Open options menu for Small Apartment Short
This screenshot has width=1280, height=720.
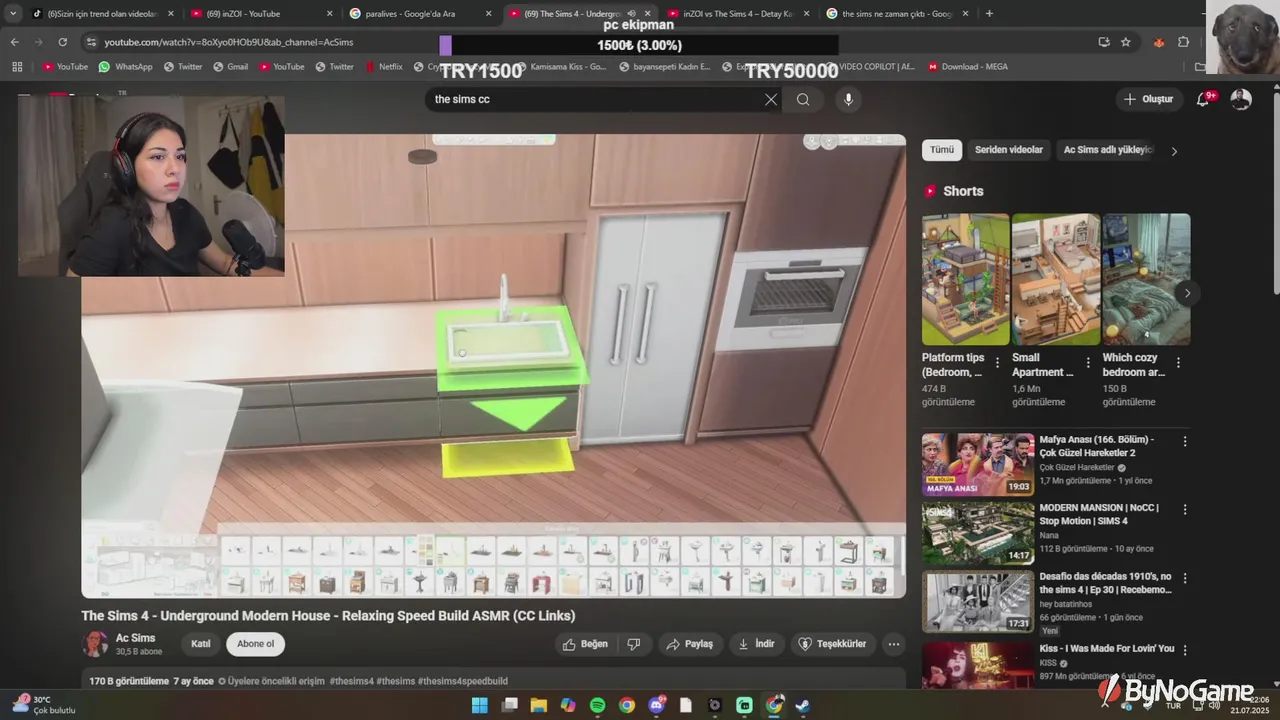[1088, 363]
